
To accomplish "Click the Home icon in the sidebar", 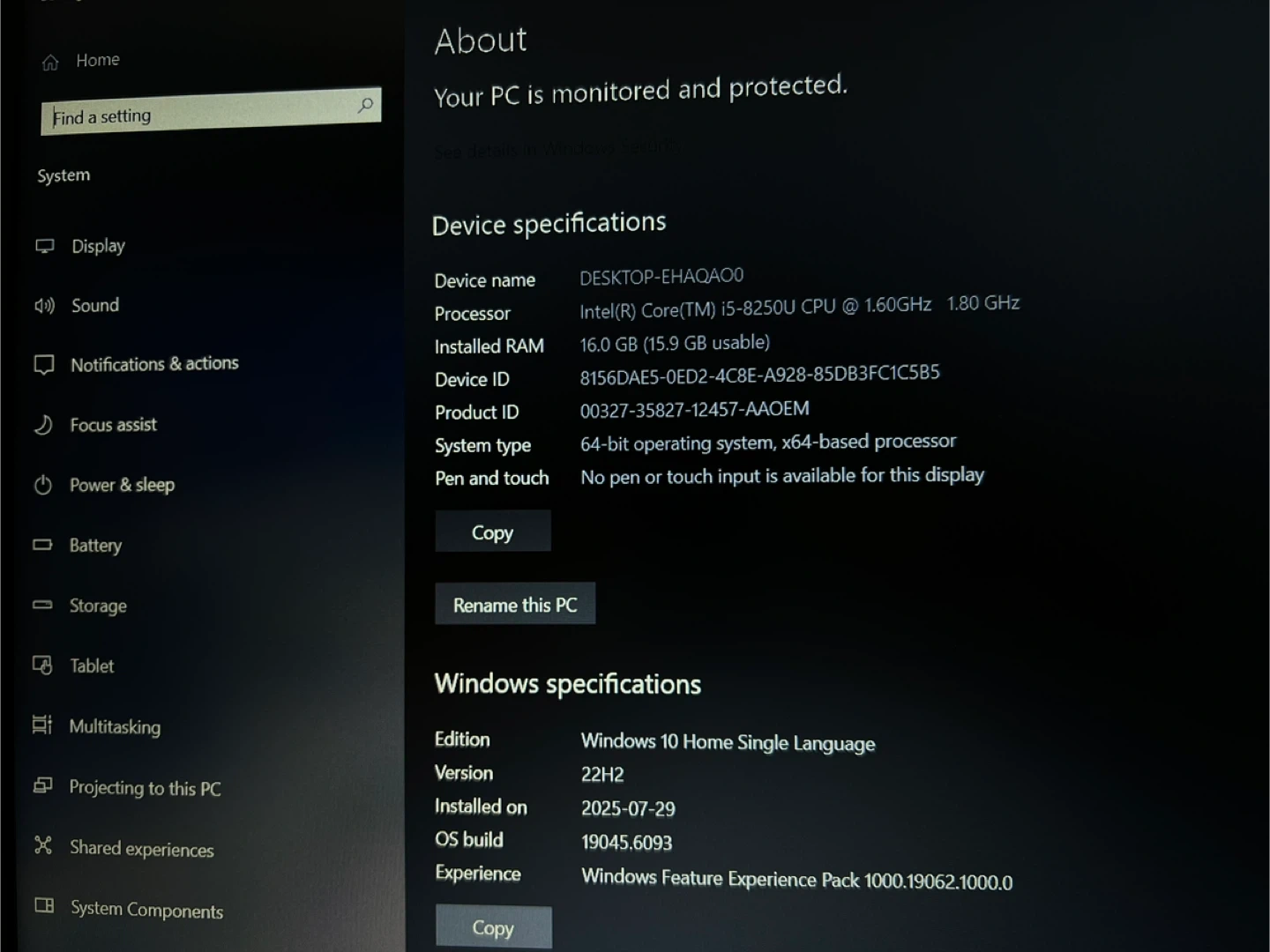I will 50,62.
